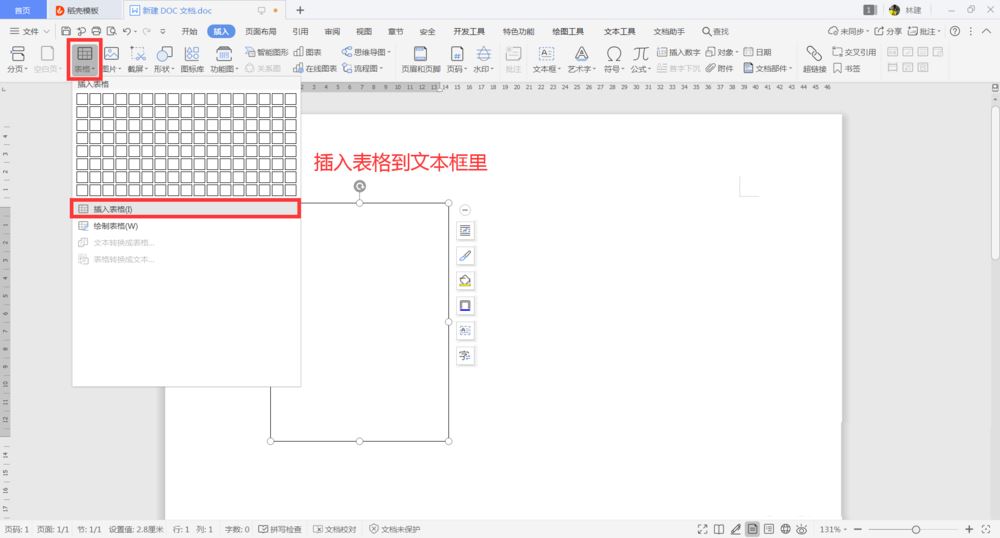Click the shape outline icon beside text box

(465, 305)
